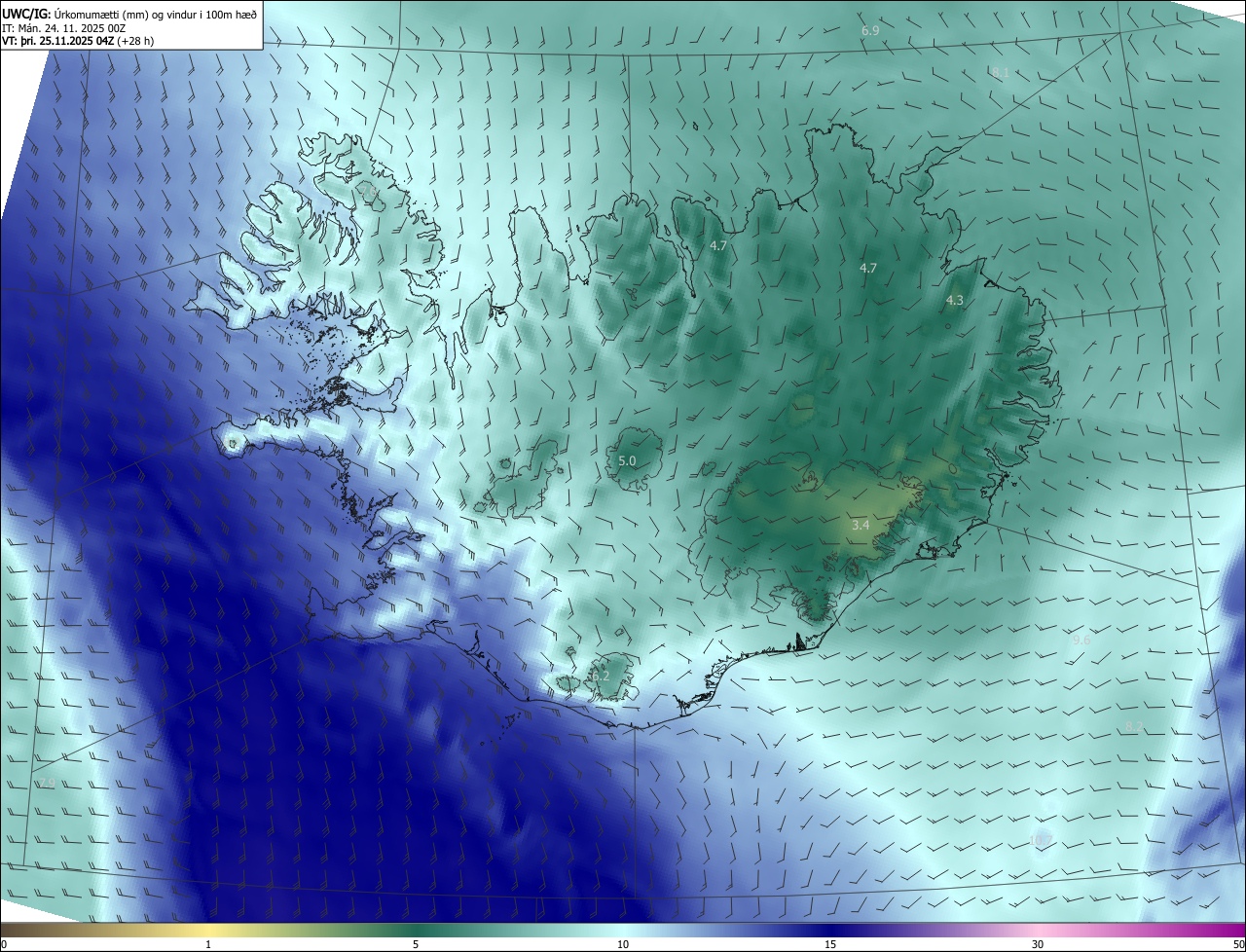Click the 6.9 value label on the map
Screen dimensions: 1246x952
click(870, 31)
